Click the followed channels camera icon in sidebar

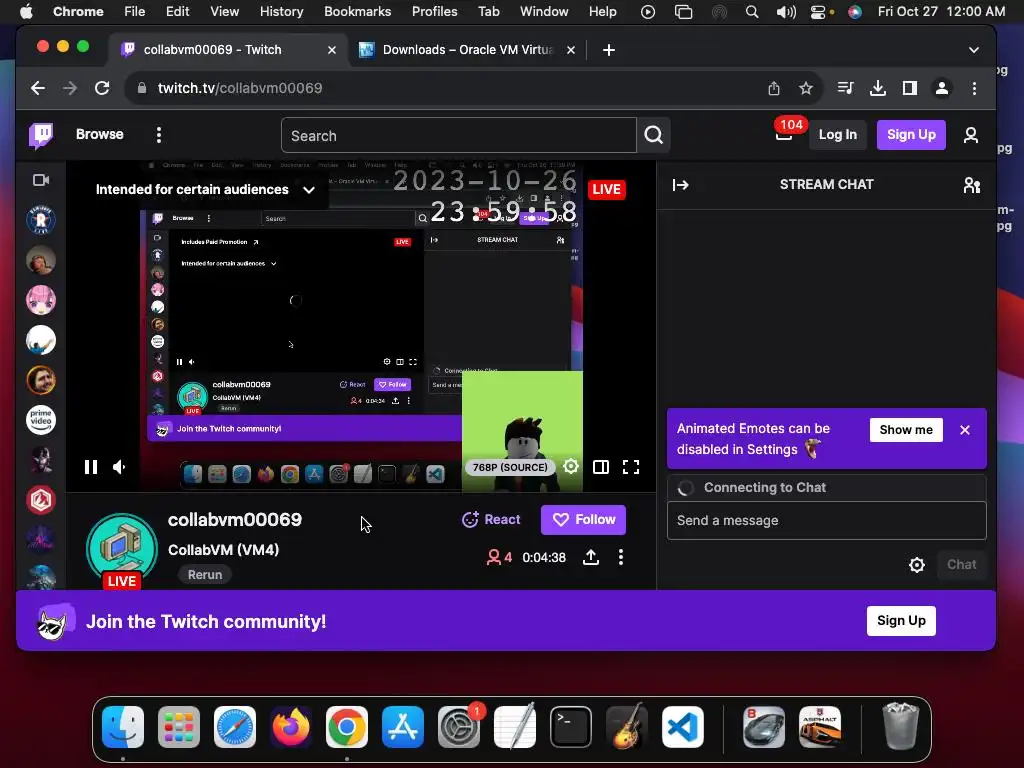[x=41, y=180]
